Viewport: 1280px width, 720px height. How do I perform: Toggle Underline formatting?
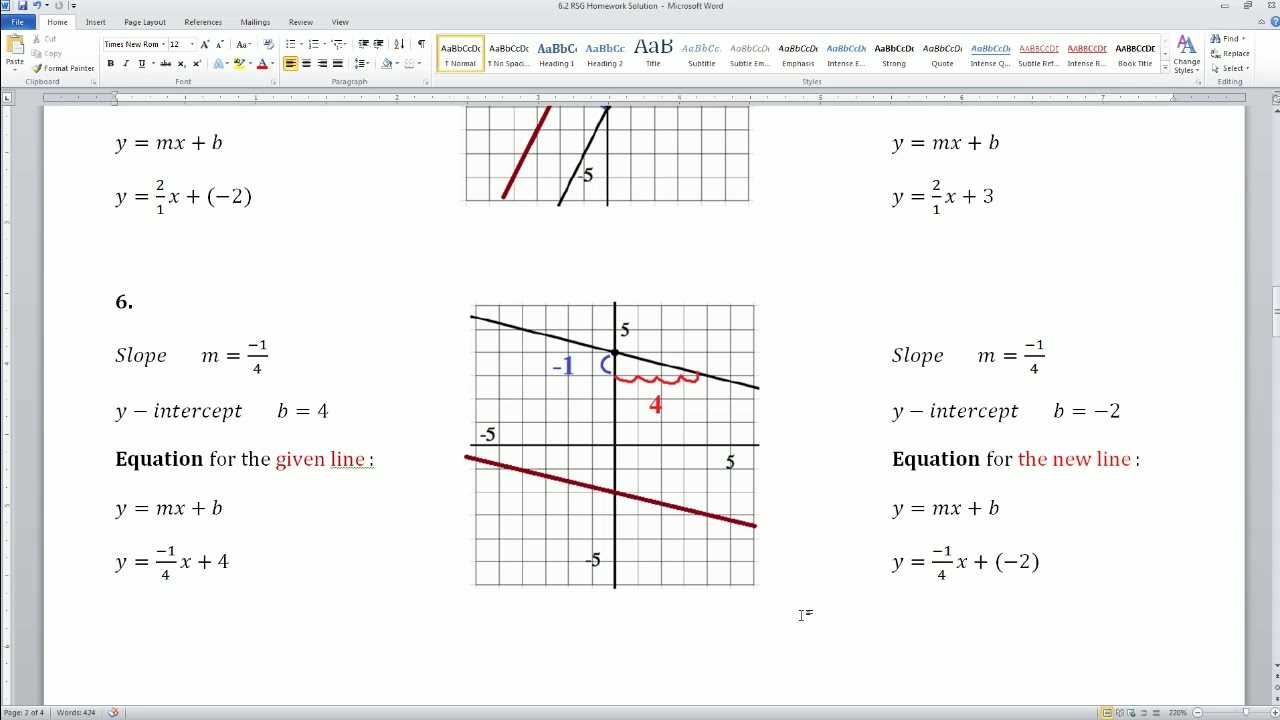pos(144,64)
